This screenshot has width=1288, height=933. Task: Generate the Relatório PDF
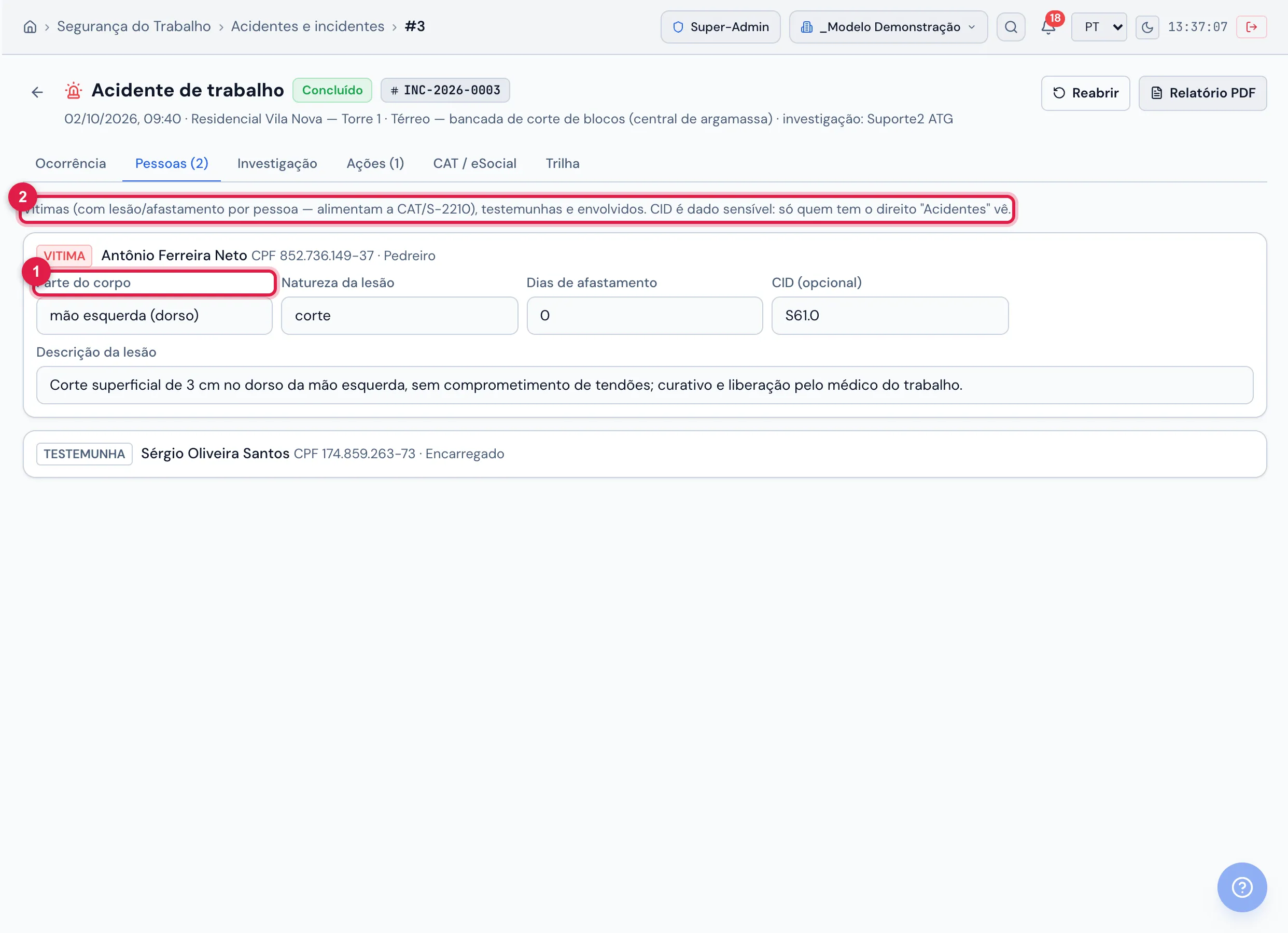[x=1202, y=93]
